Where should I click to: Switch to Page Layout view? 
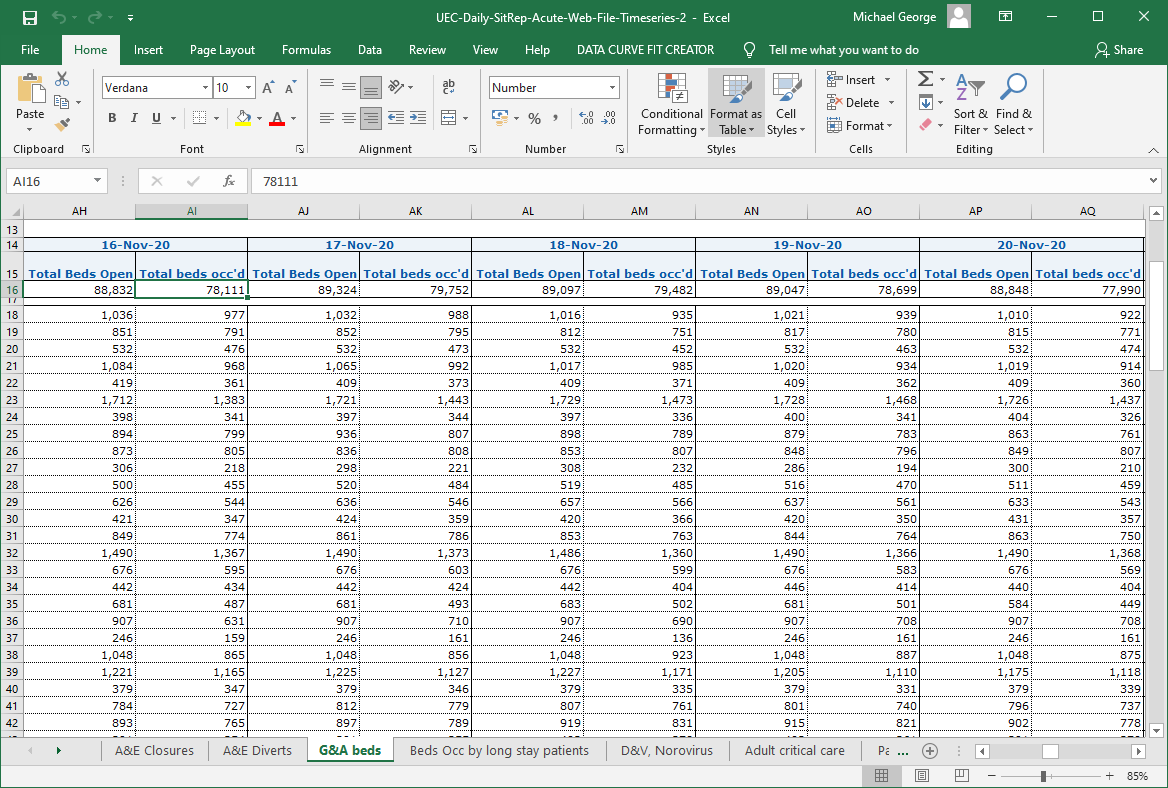coord(921,775)
